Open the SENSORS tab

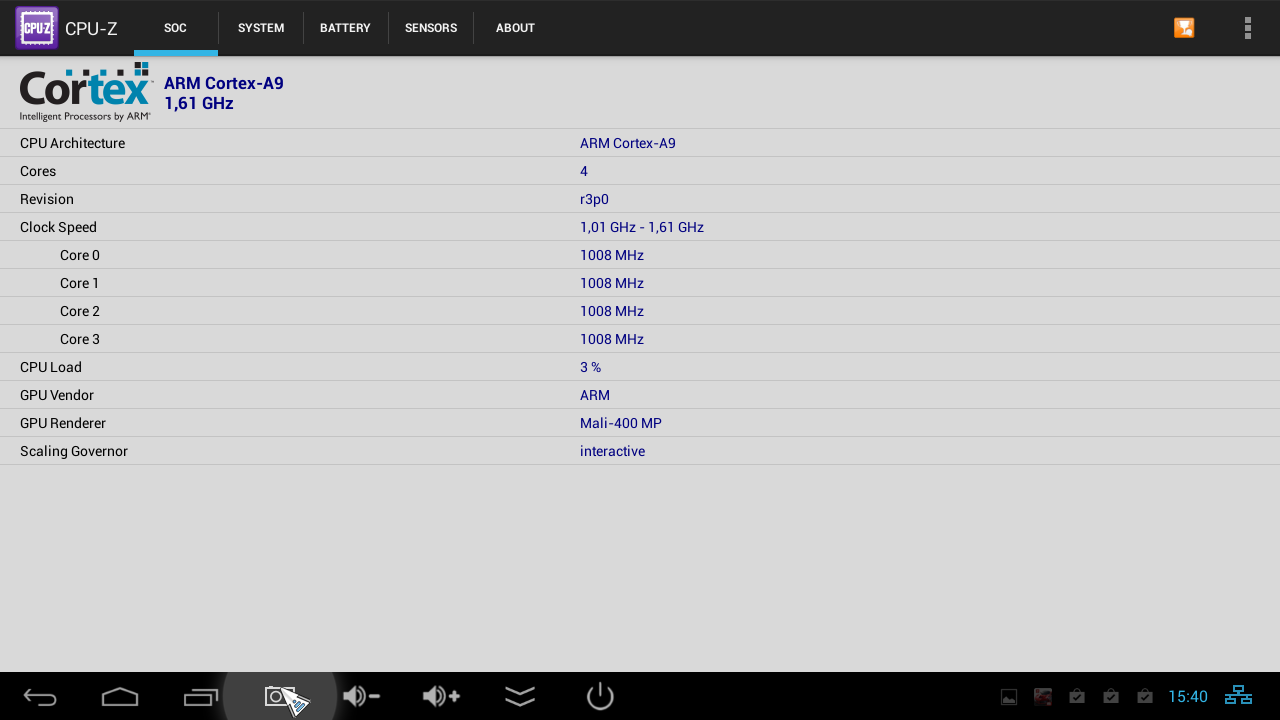click(x=431, y=28)
